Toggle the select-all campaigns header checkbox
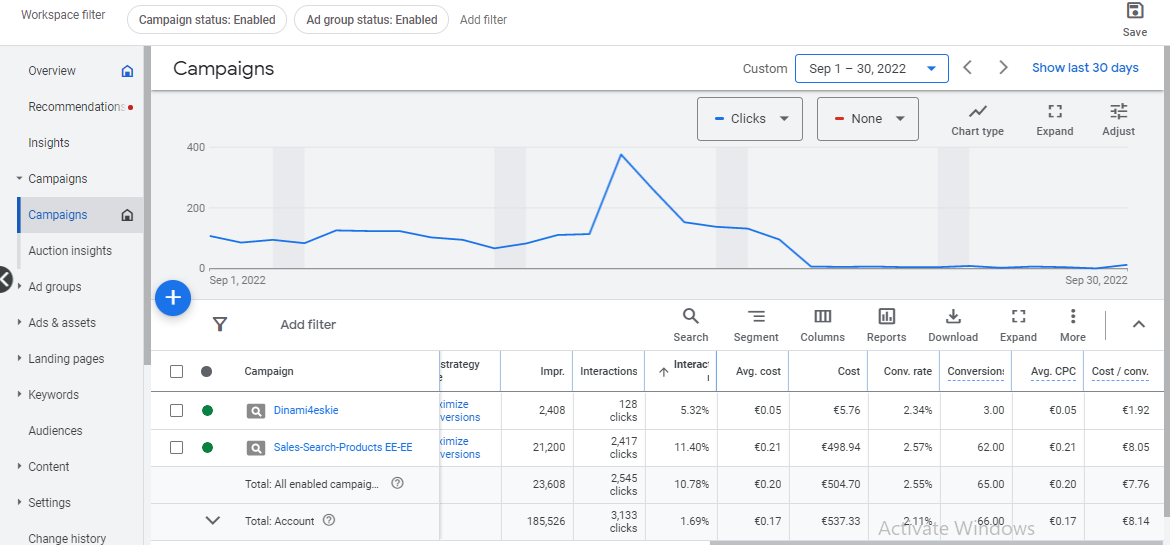1170x545 pixels. (177, 371)
